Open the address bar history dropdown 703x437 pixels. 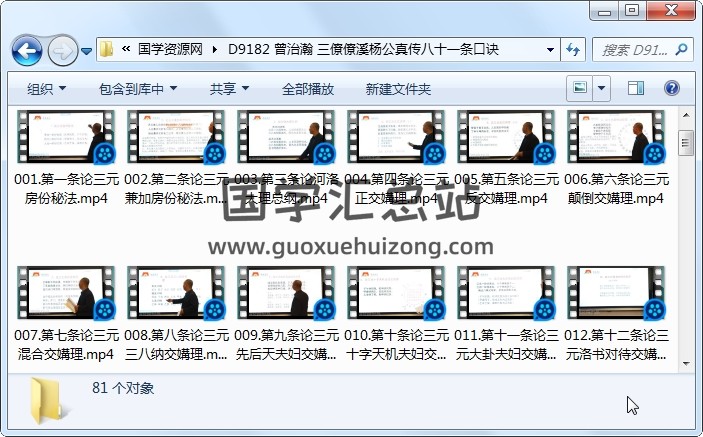coord(550,49)
